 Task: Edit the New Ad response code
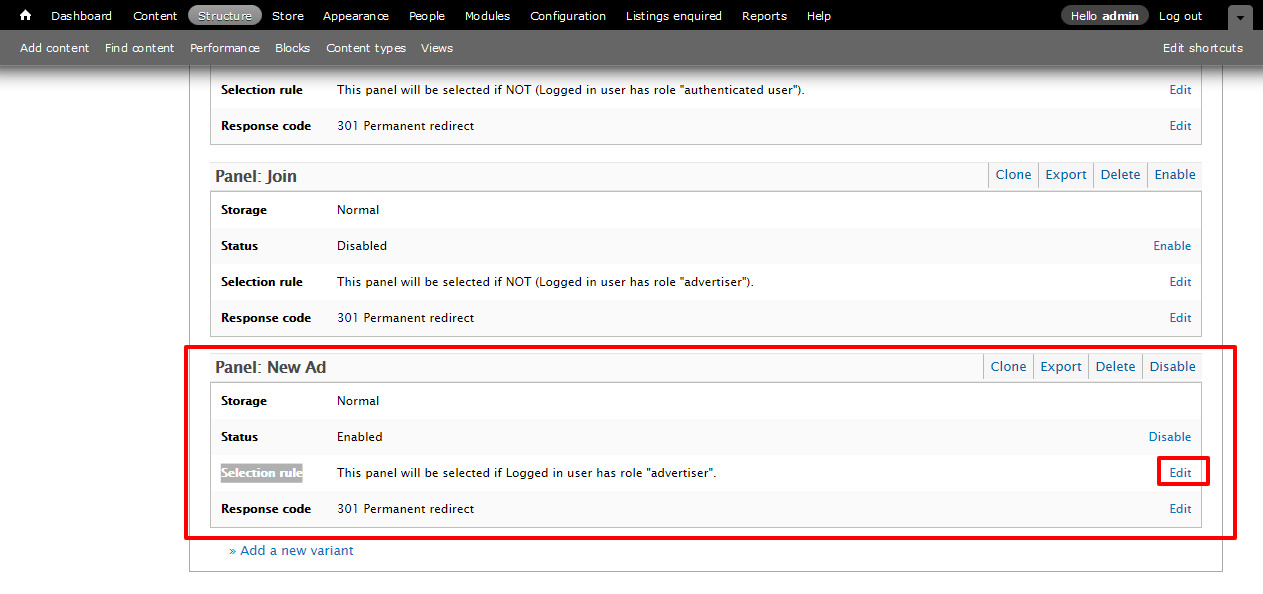point(1181,509)
